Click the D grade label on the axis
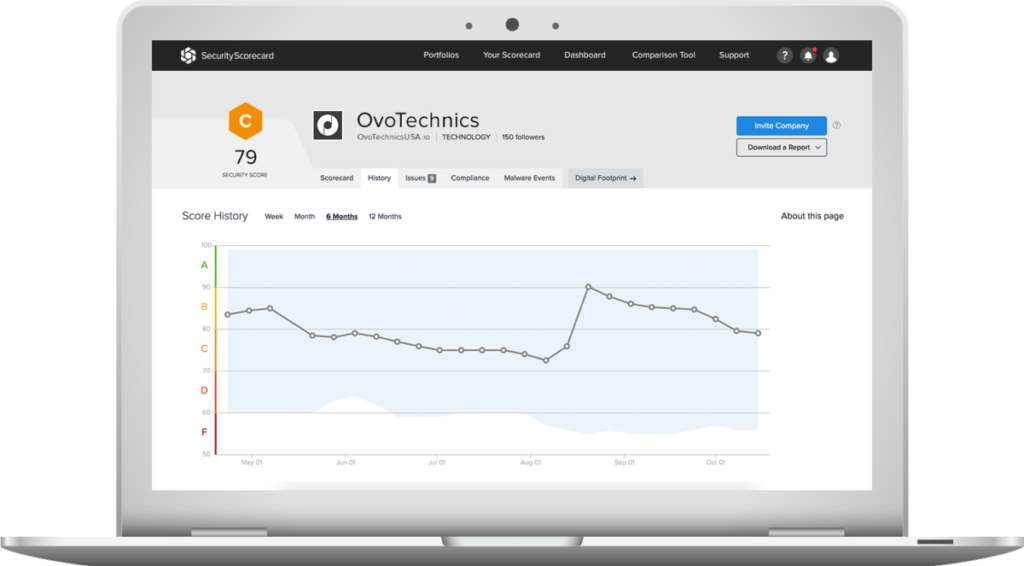The width and height of the screenshot is (1024, 566). (x=204, y=390)
